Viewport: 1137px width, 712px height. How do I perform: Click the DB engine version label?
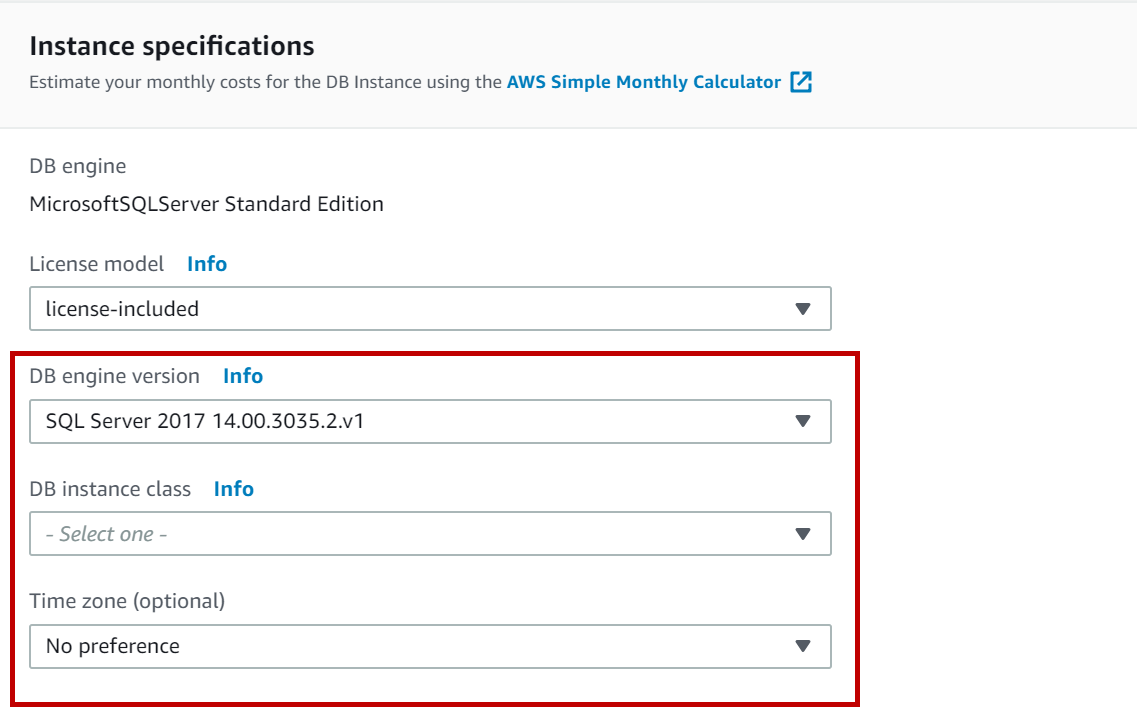coord(115,376)
